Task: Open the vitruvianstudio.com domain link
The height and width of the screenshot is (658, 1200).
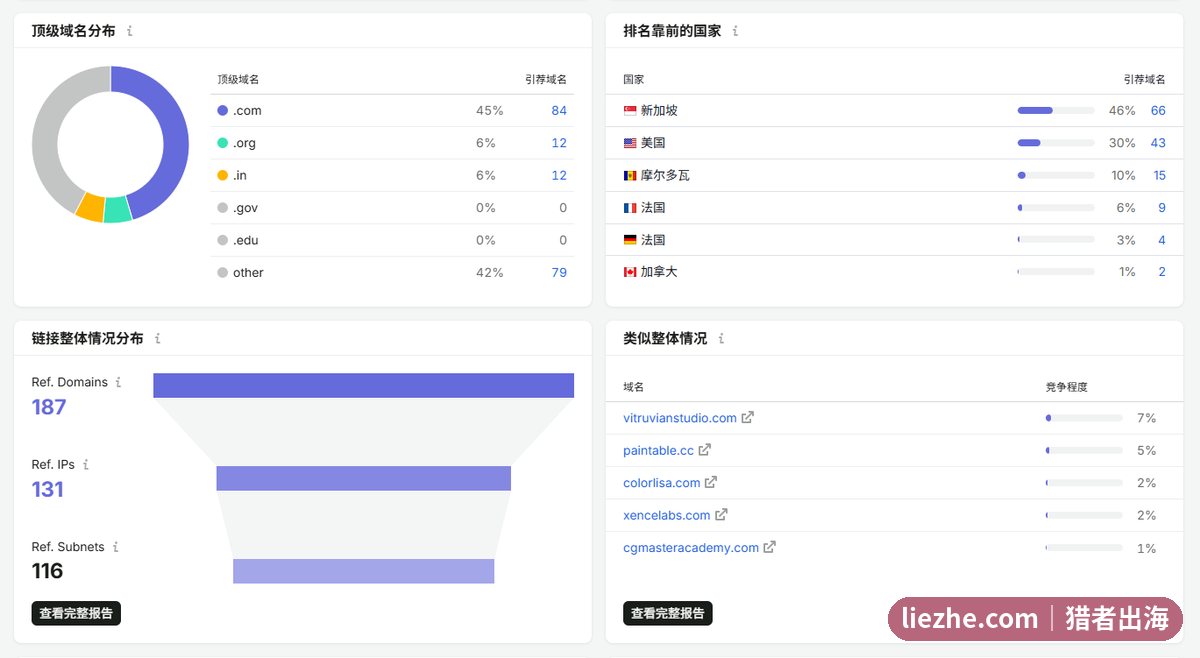Action: click(x=680, y=418)
